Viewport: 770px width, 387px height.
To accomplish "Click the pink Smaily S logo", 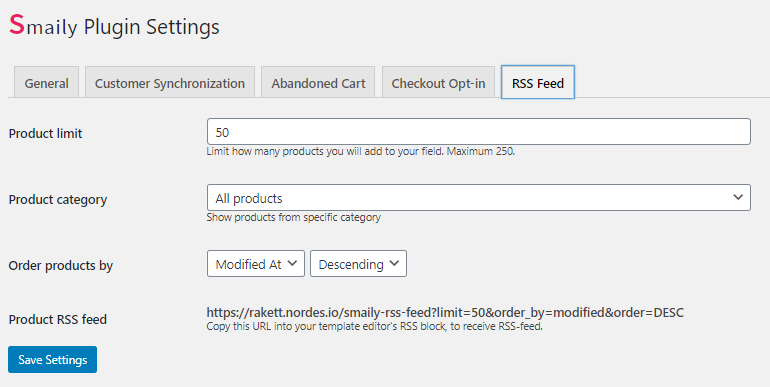I will tap(17, 25).
